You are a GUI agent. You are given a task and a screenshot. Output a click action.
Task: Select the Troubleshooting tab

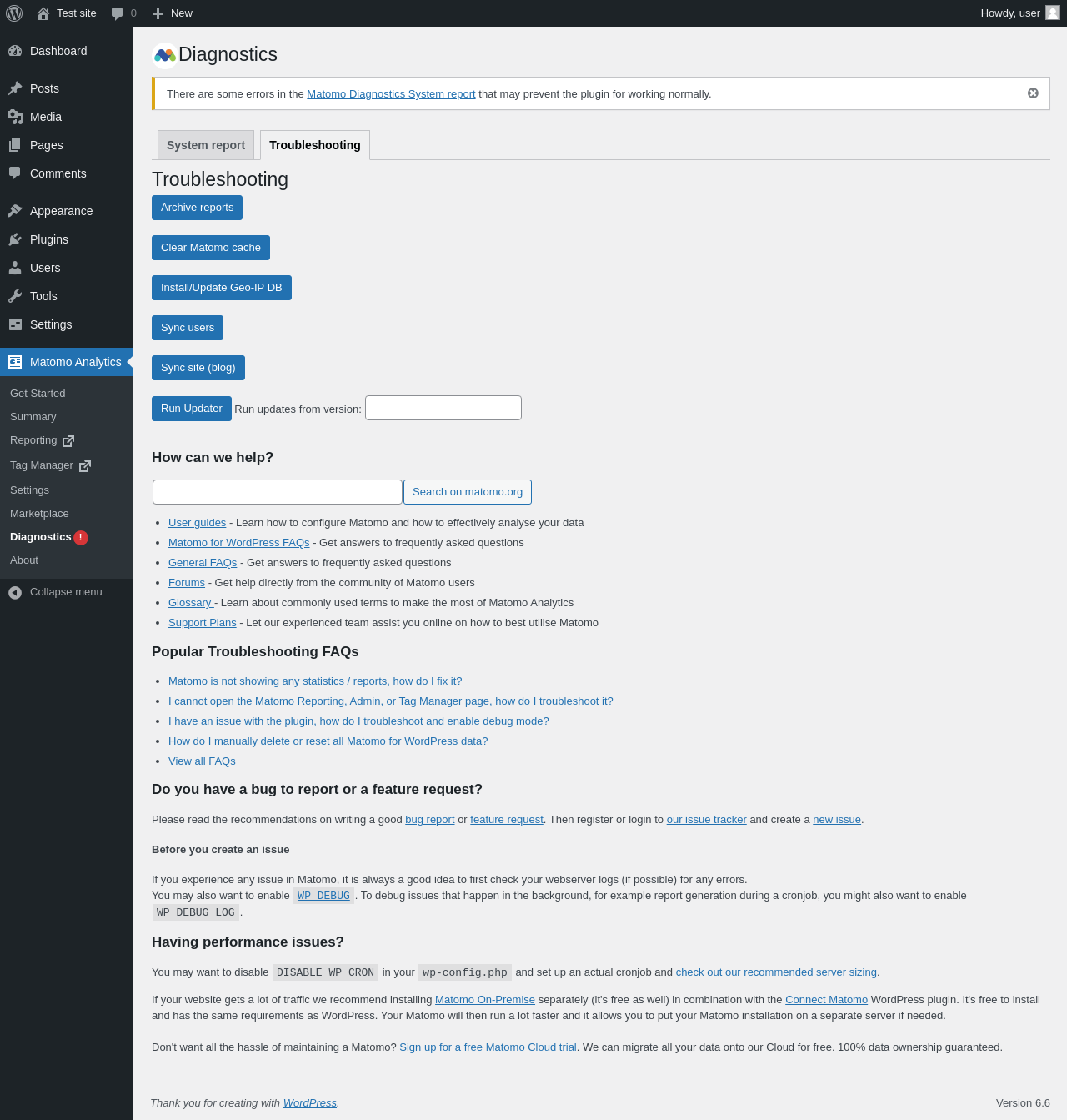coord(315,145)
